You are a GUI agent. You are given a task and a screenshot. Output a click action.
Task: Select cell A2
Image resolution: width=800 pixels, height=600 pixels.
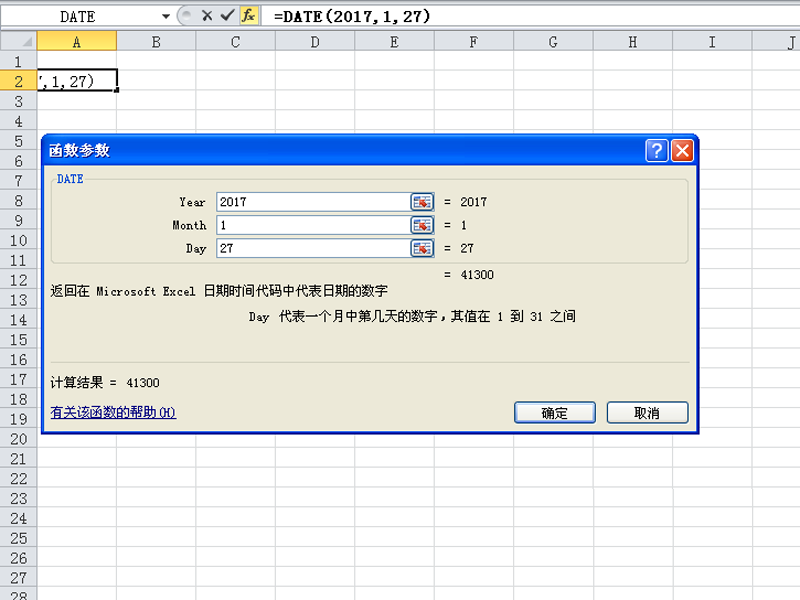click(x=77, y=78)
